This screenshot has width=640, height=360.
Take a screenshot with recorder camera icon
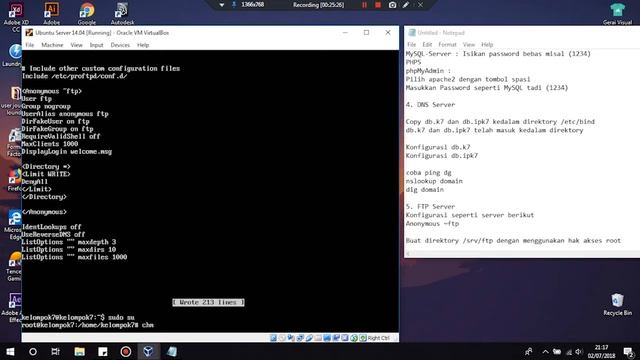[392, 5]
